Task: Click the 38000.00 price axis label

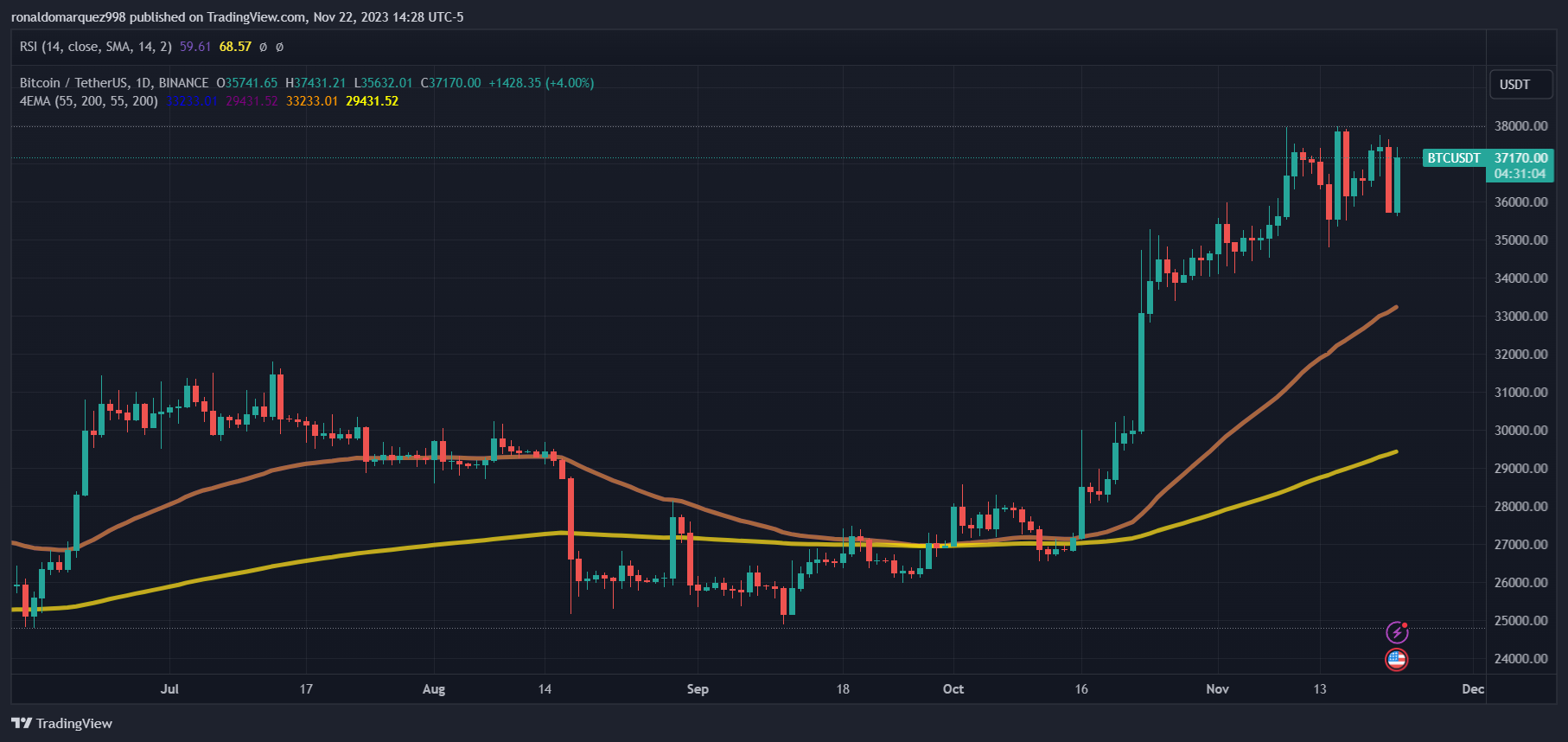Action: point(1520,126)
